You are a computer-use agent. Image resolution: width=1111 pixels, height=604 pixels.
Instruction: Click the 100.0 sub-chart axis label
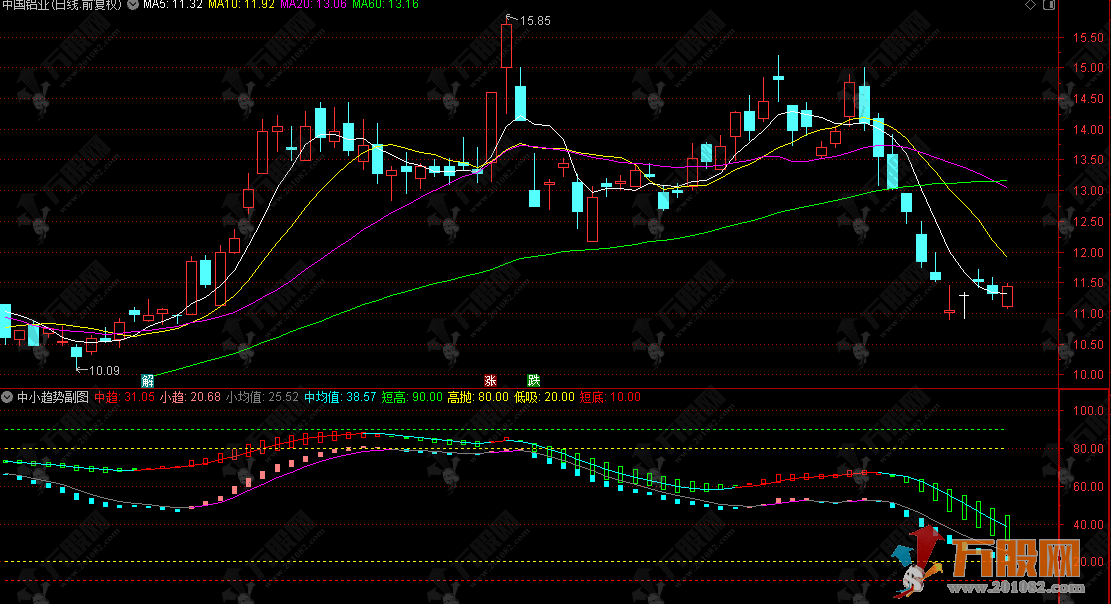point(1088,410)
